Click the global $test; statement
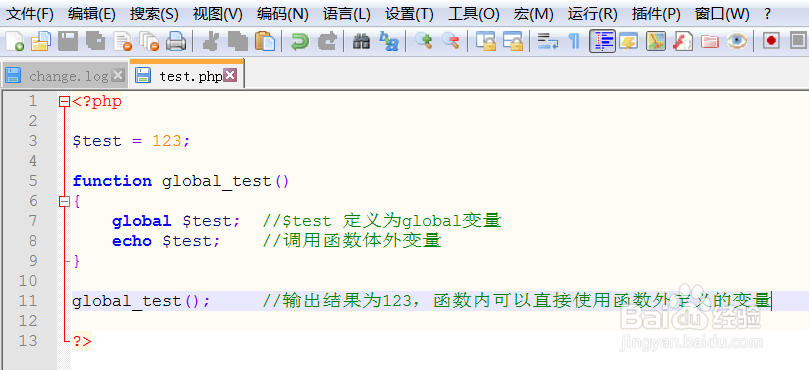809x370 pixels. click(x=176, y=221)
